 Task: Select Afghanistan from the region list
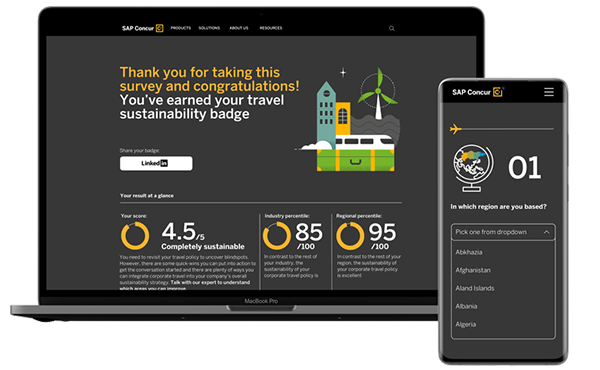(x=473, y=270)
